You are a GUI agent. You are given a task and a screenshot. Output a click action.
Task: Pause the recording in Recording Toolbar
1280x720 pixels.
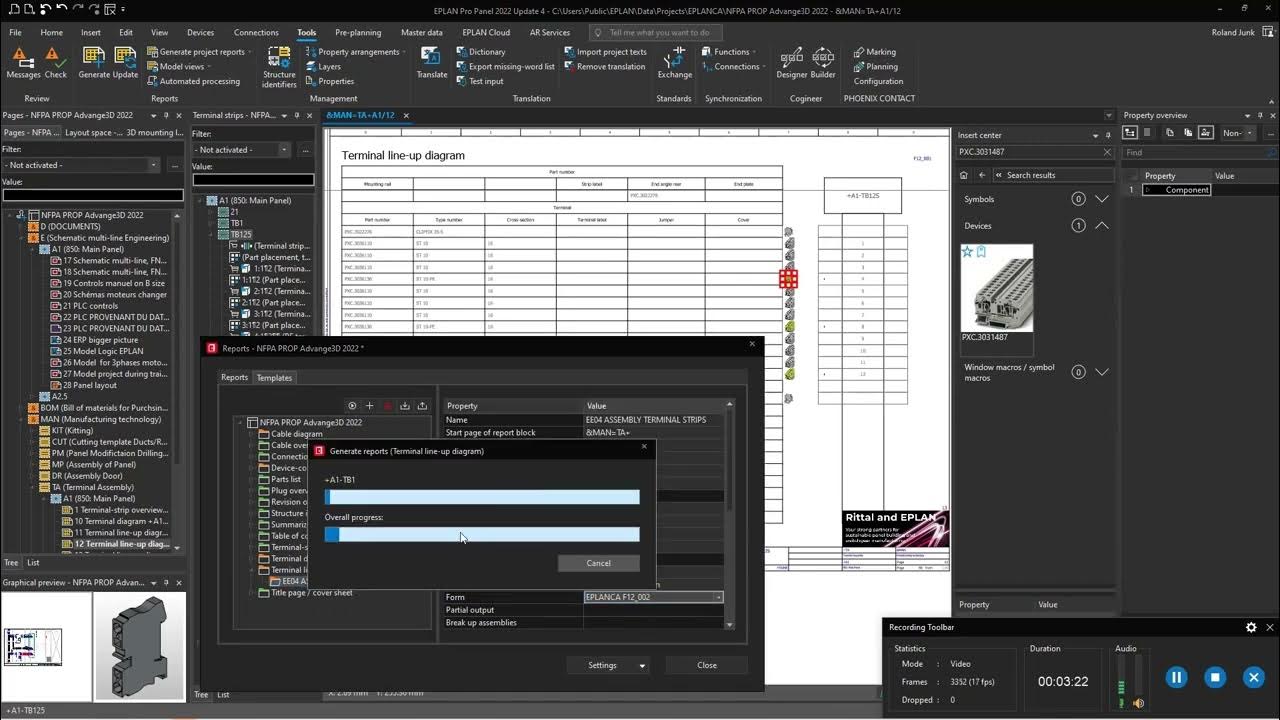pyautogui.click(x=1176, y=677)
